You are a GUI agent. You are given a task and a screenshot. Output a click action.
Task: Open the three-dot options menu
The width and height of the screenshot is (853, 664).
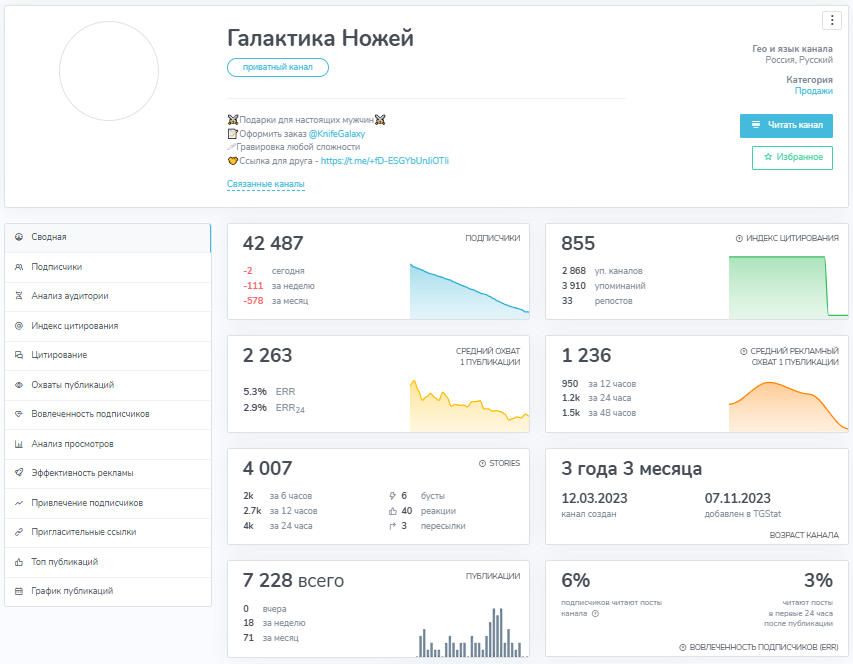coord(832,21)
